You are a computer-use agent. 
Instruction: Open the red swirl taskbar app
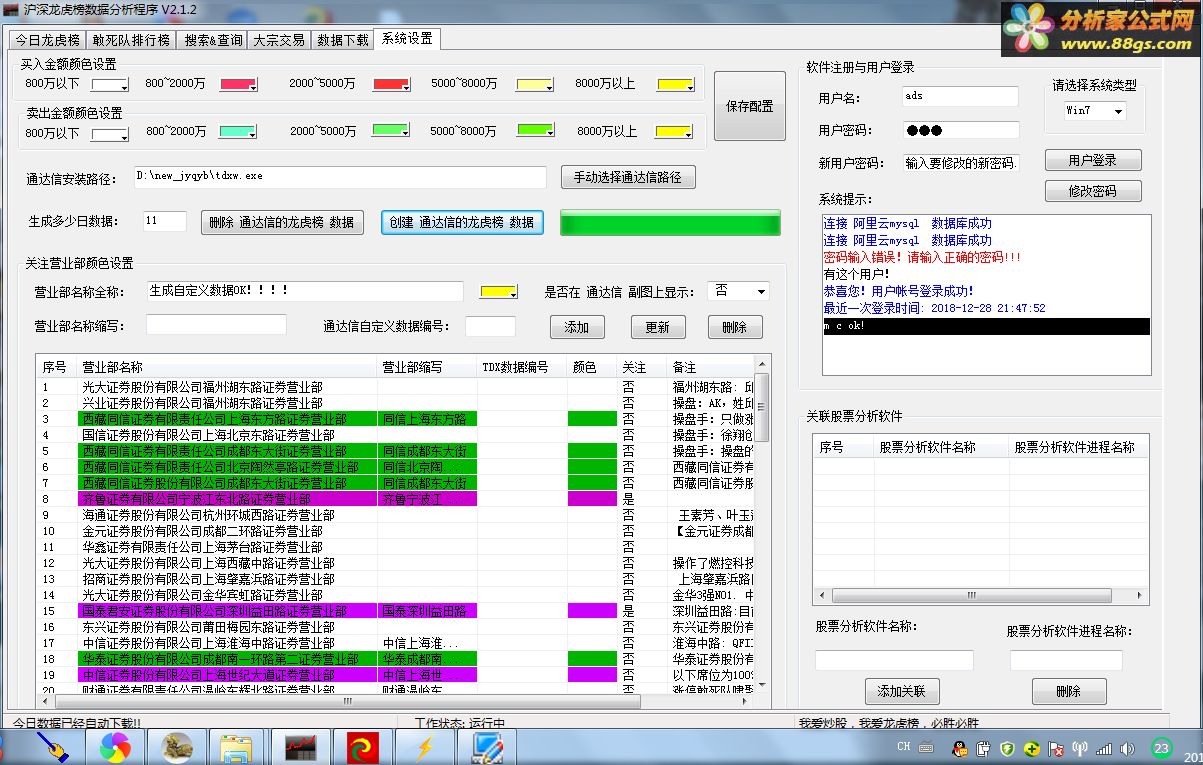[x=362, y=747]
